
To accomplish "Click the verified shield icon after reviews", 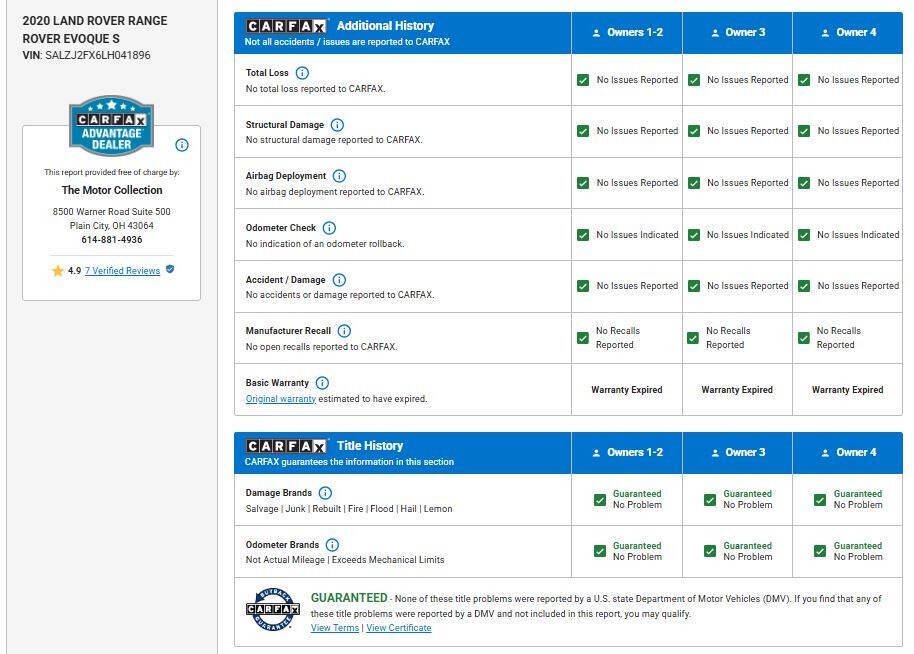I will 170,269.
